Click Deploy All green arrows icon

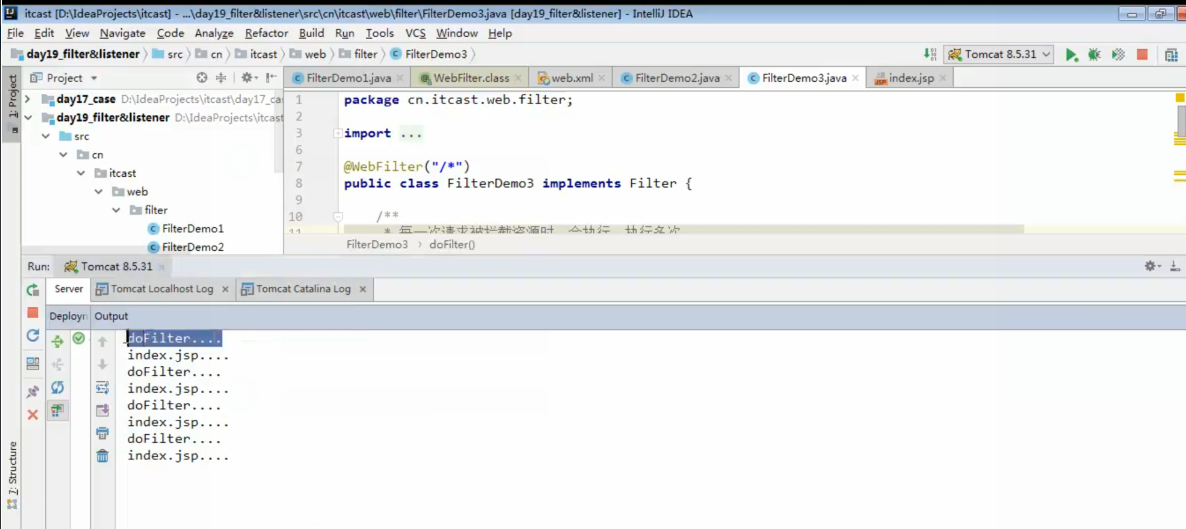57,342
